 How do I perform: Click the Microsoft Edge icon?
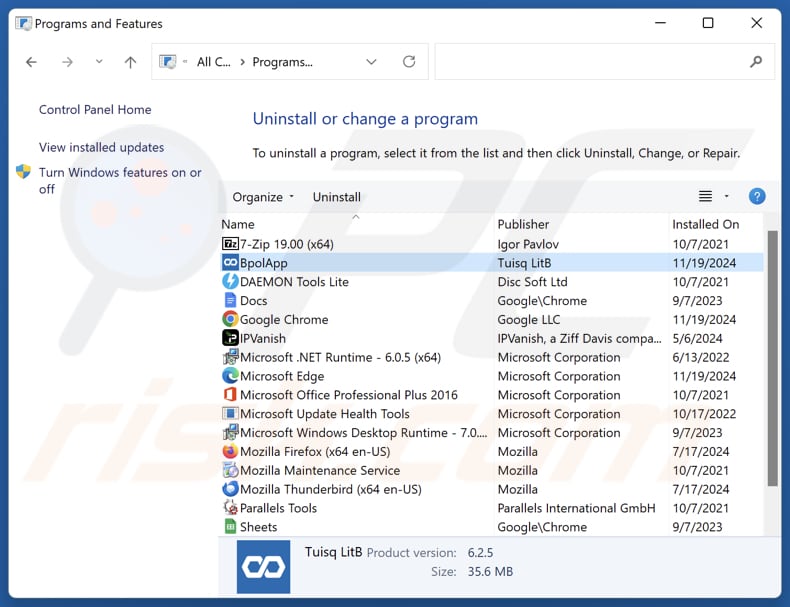pyautogui.click(x=230, y=376)
